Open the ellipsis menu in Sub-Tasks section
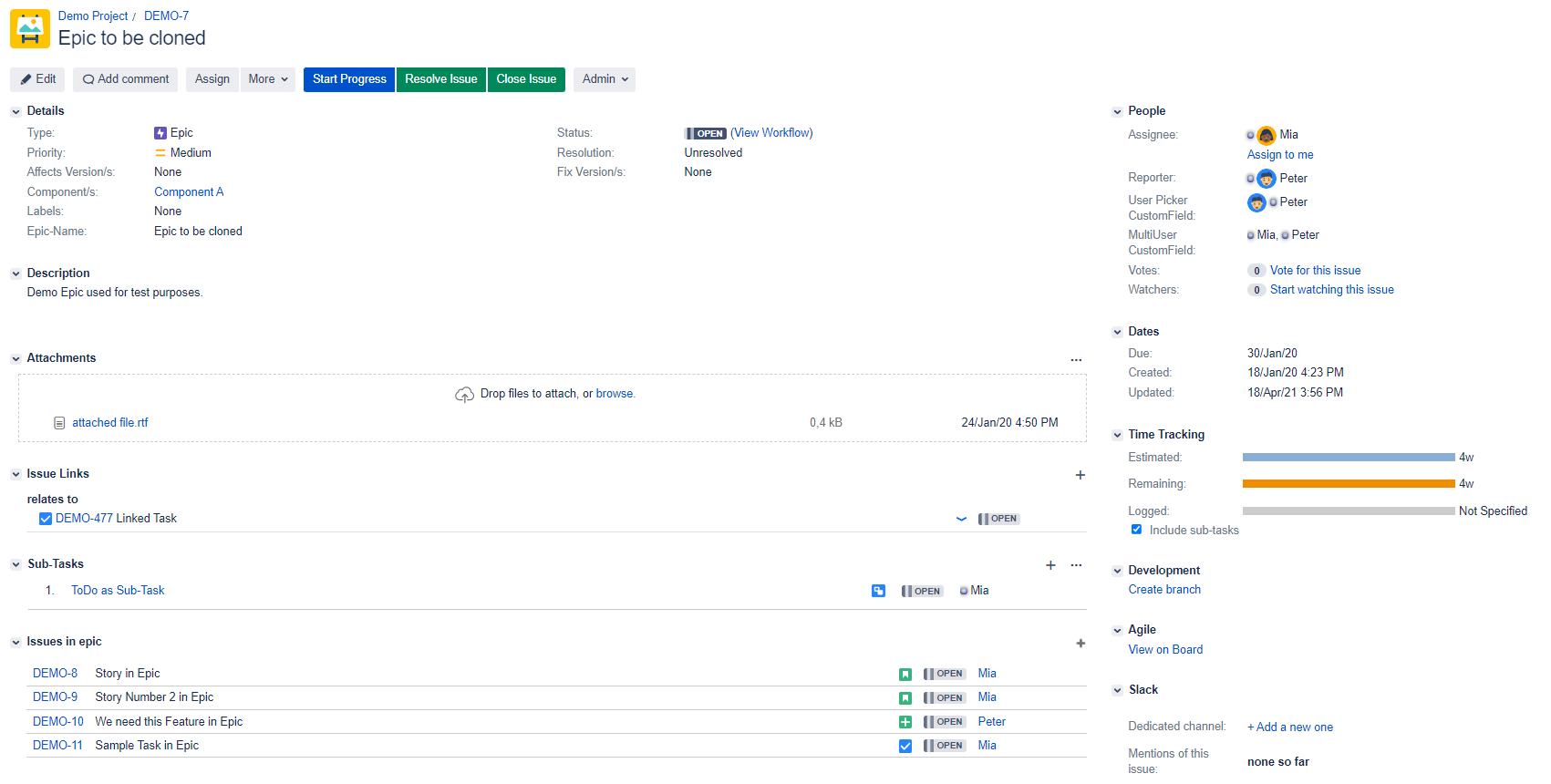The width and height of the screenshot is (1551, 784). [x=1076, y=565]
